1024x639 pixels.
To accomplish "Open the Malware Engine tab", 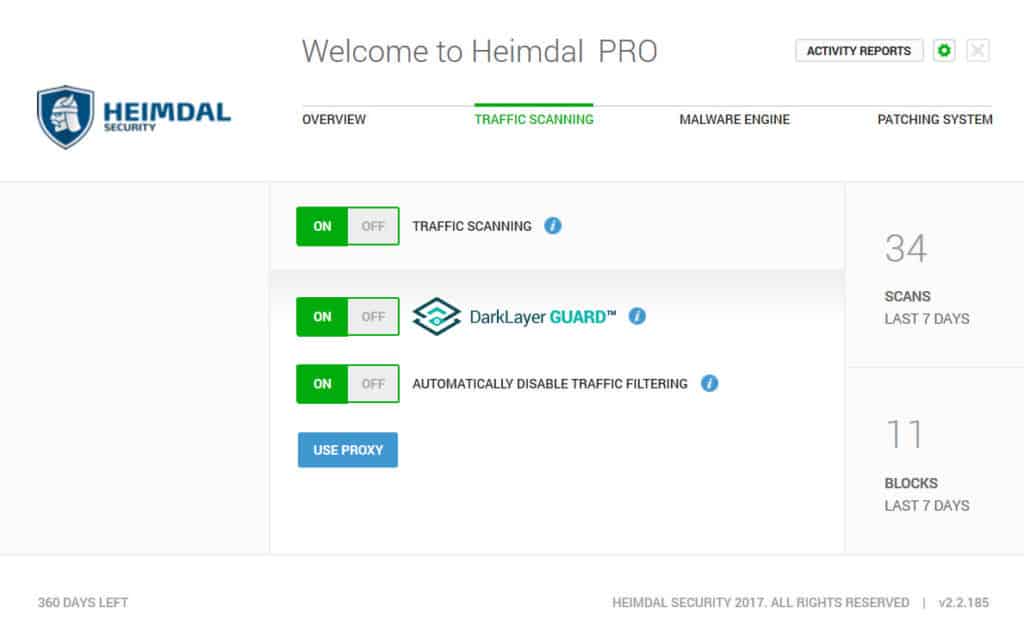I will [735, 120].
